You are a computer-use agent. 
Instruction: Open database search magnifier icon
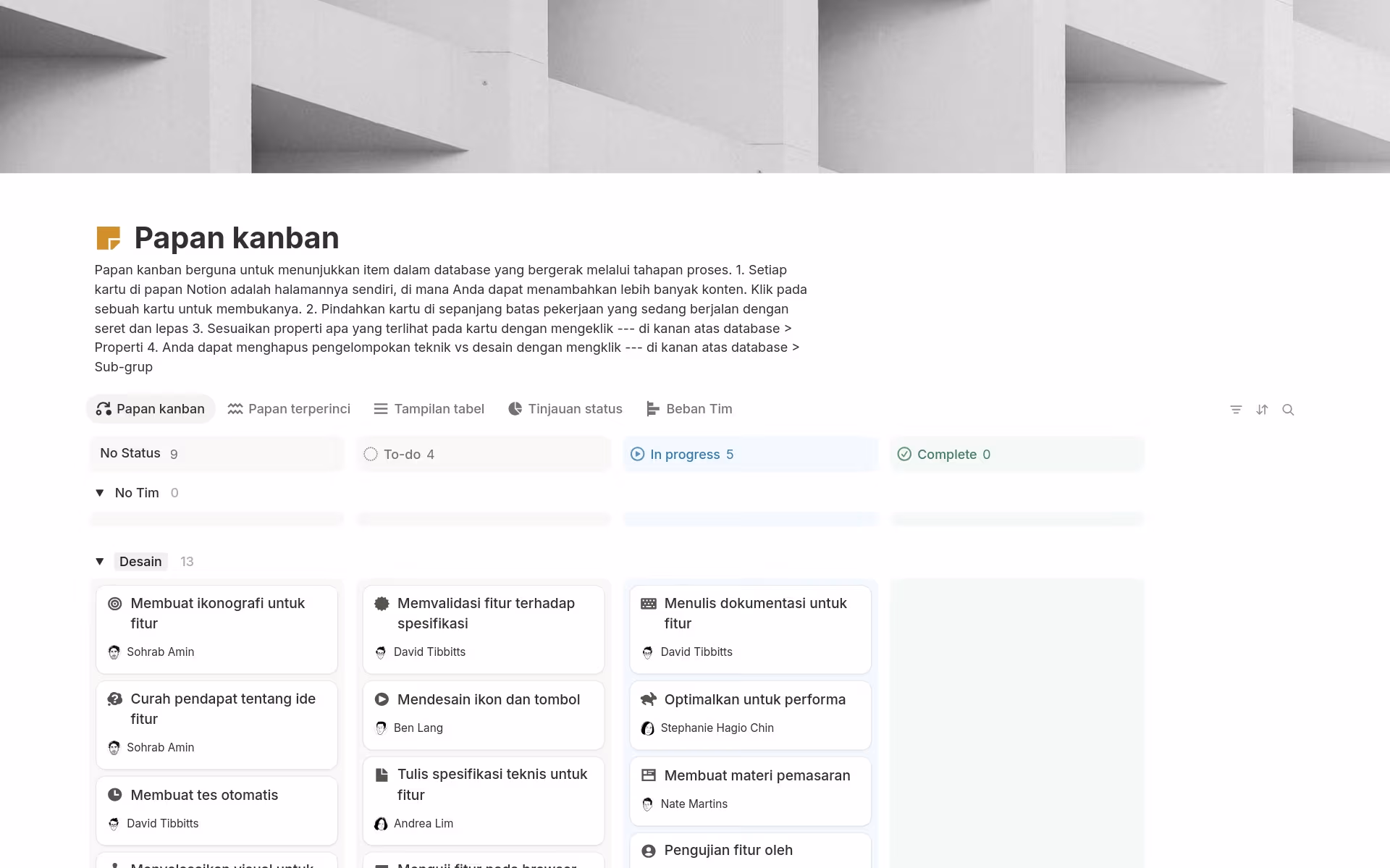(x=1288, y=410)
